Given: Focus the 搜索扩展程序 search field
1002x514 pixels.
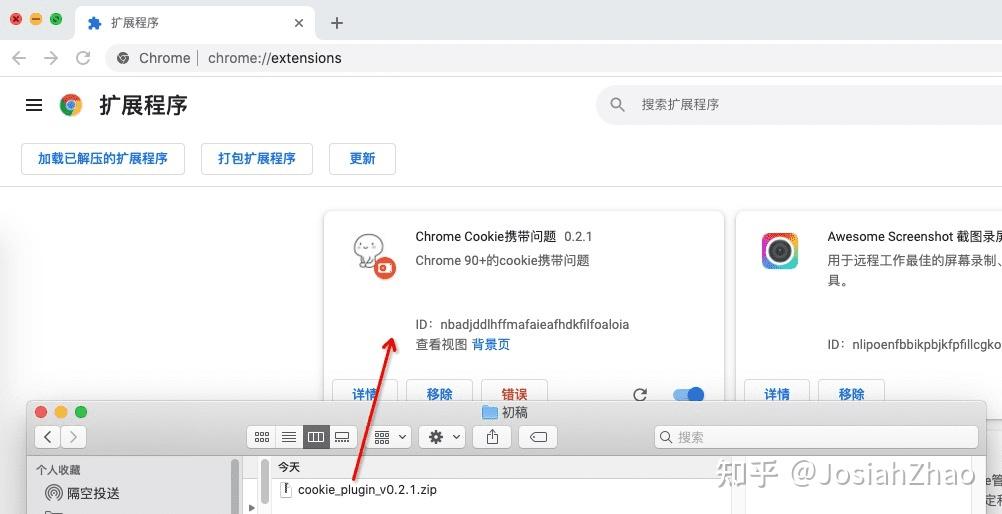Looking at the screenshot, I should (x=799, y=105).
